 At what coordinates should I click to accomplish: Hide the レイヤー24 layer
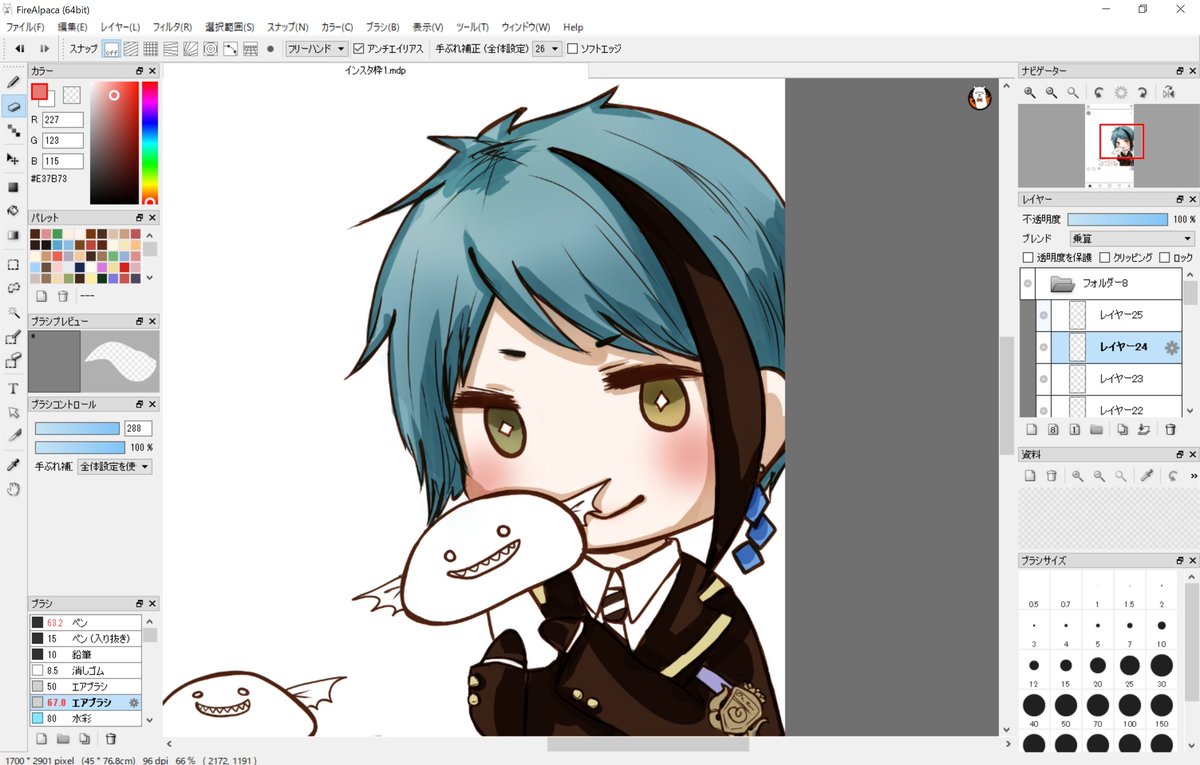tap(1043, 347)
